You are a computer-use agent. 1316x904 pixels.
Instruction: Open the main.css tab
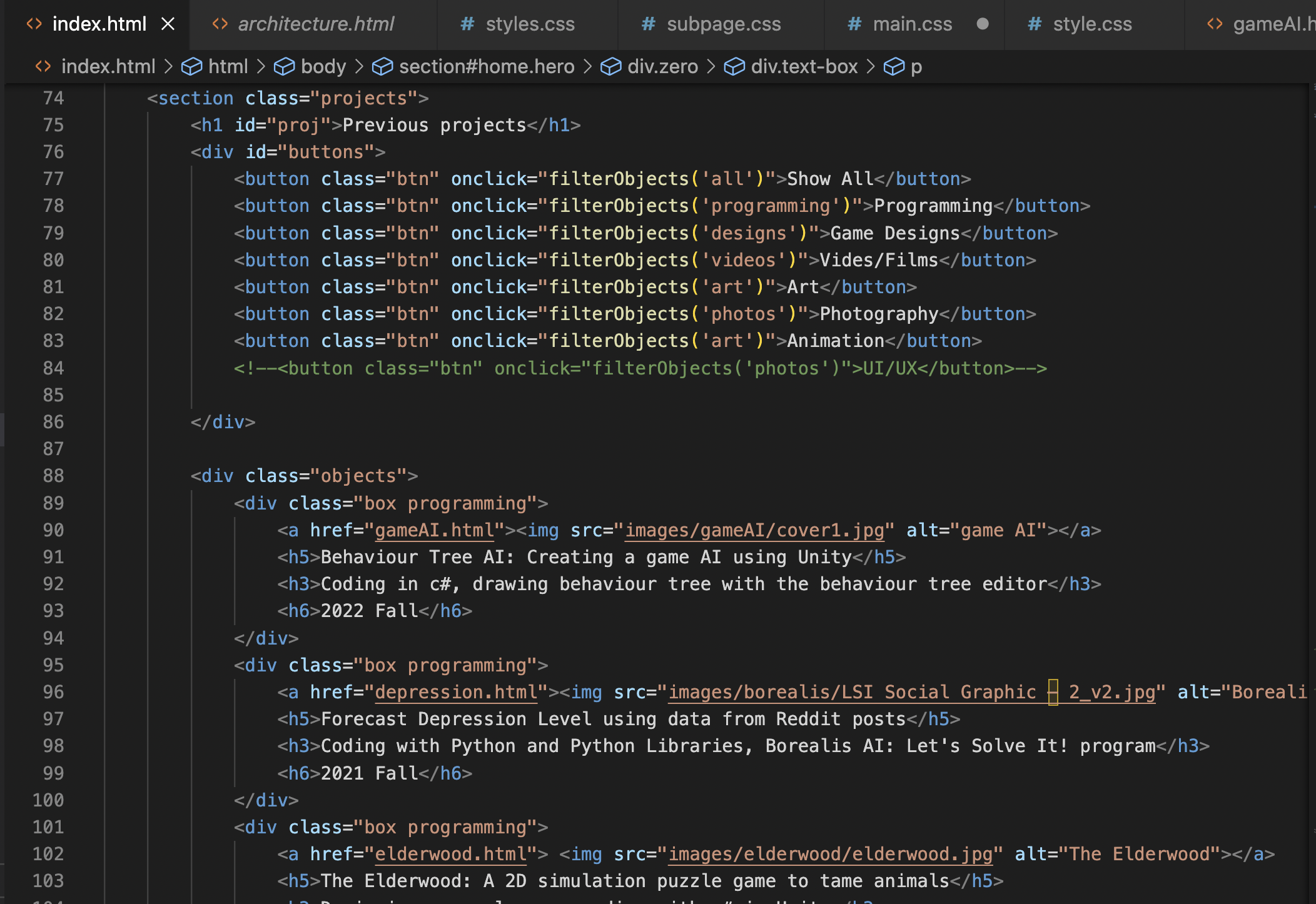pyautogui.click(x=913, y=24)
